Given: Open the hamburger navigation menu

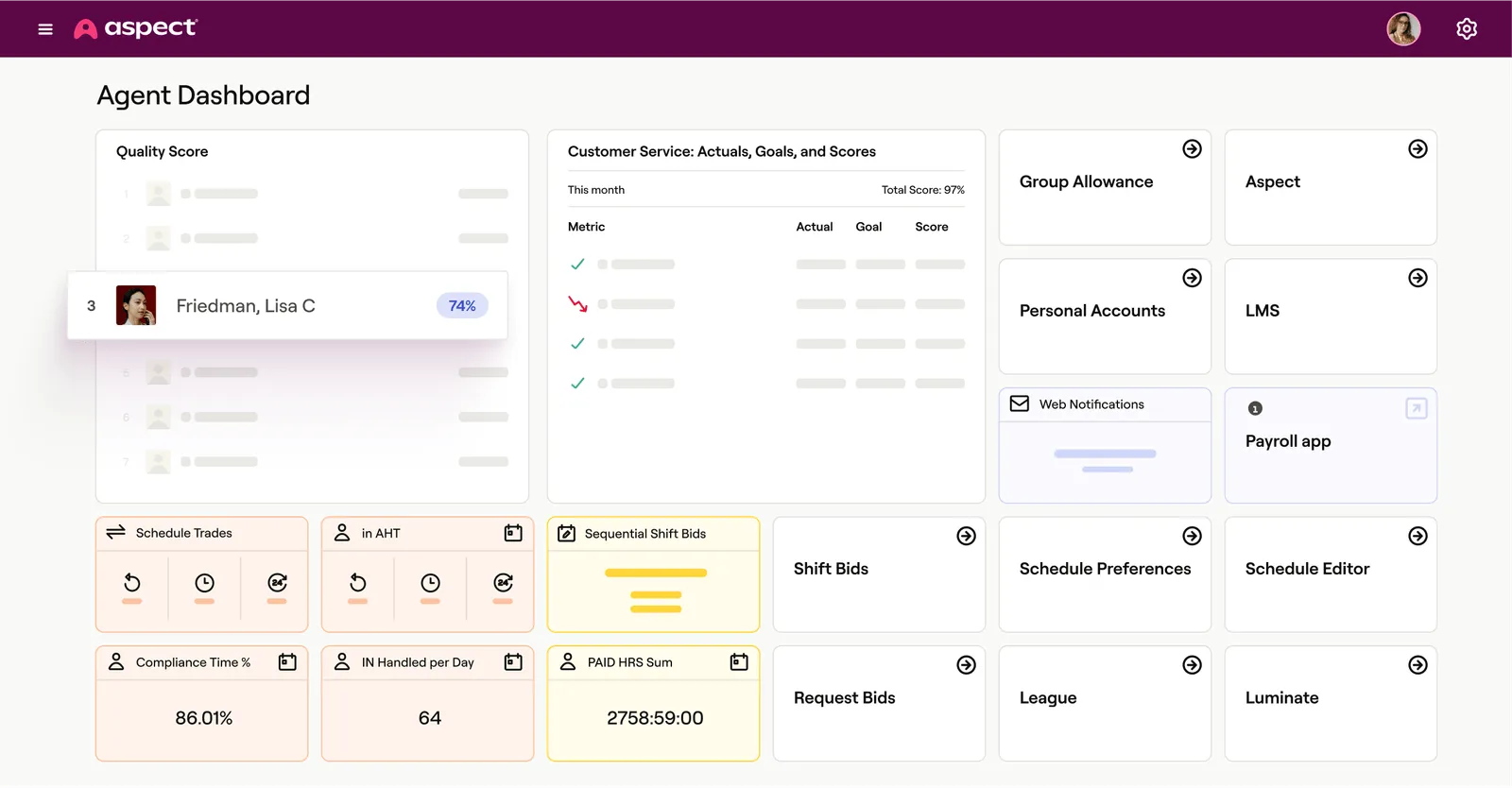Looking at the screenshot, I should pos(45,29).
